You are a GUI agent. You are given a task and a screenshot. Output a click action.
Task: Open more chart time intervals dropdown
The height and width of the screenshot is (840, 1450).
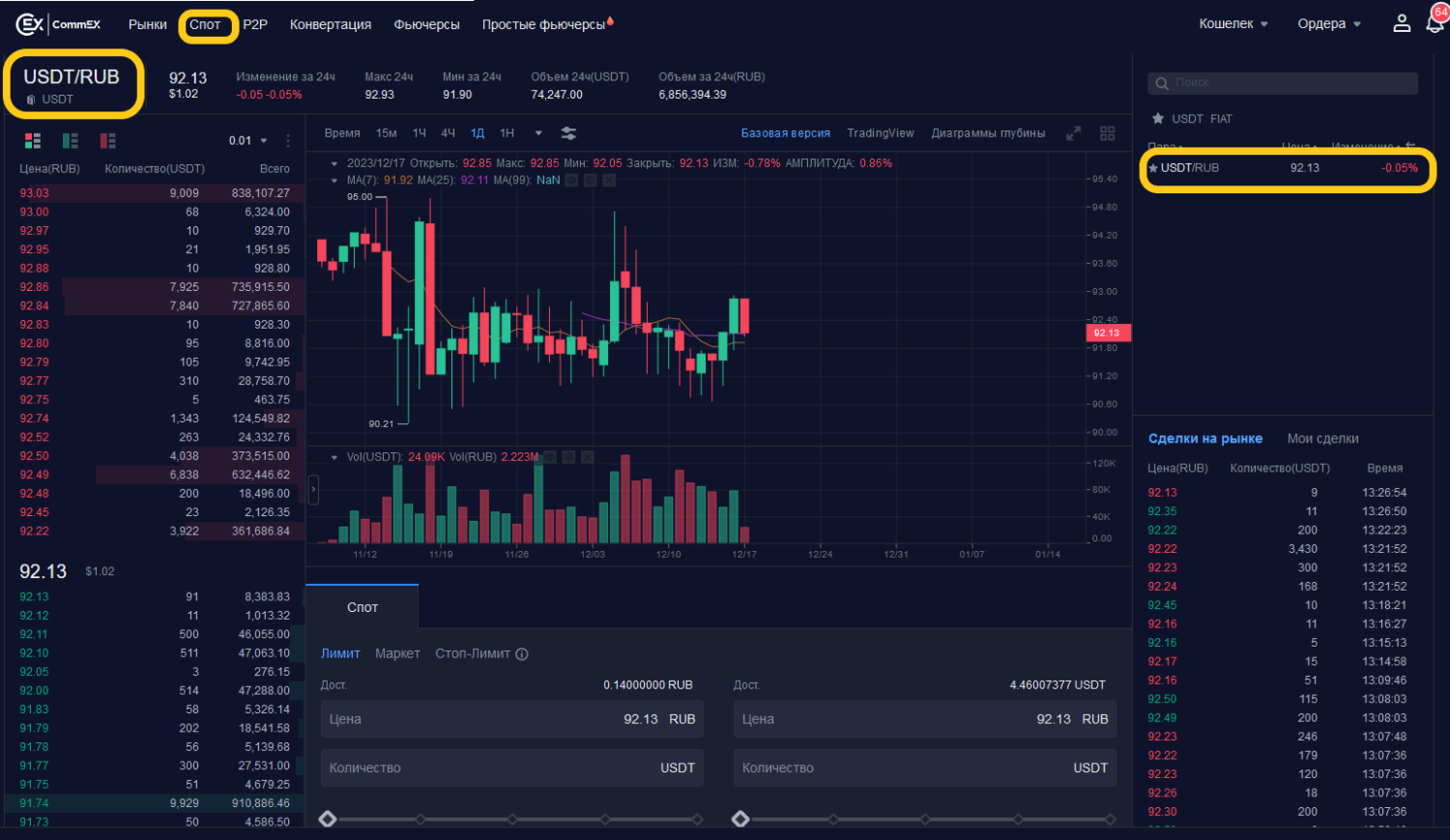tap(538, 133)
